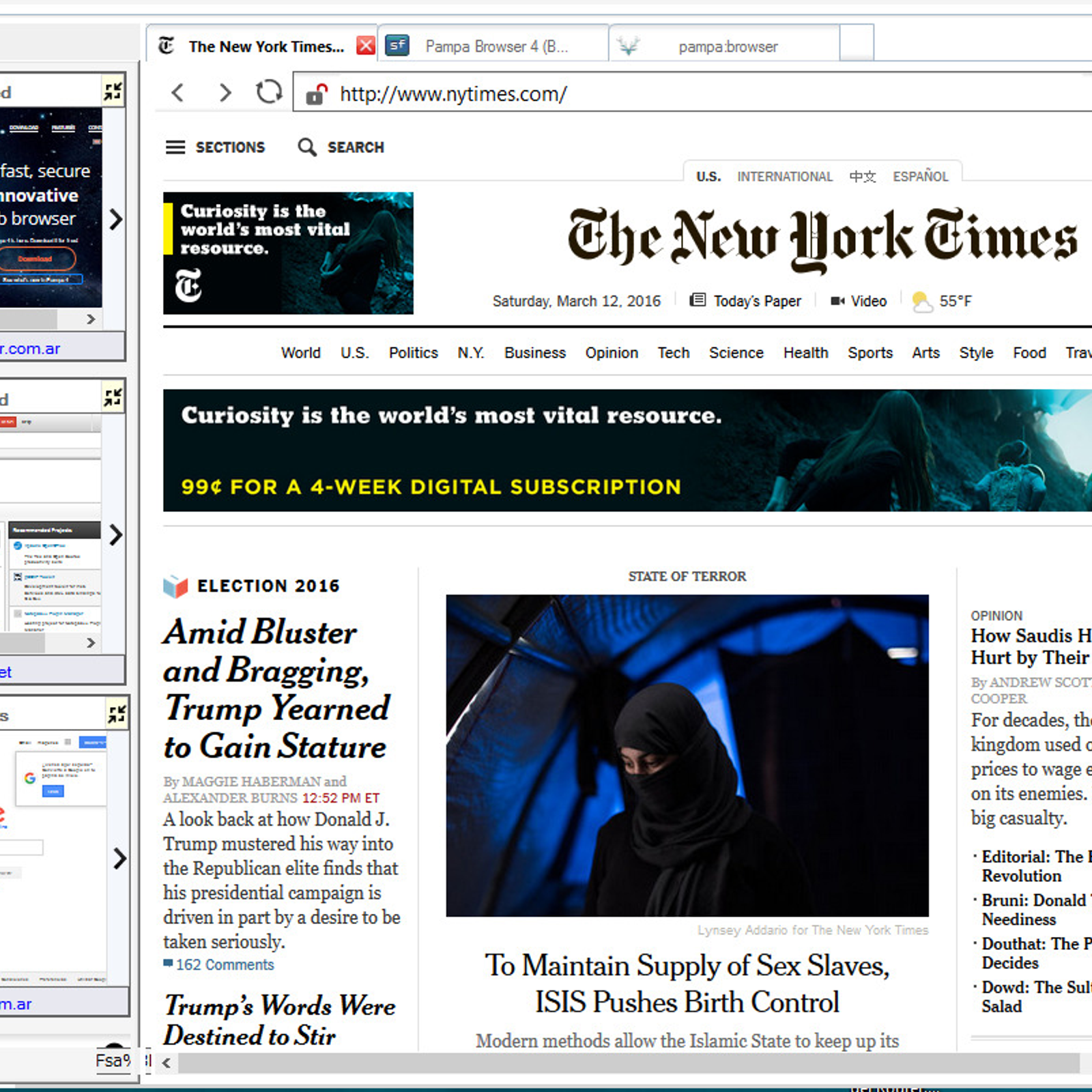Open a new tab with blank tab button

[x=857, y=43]
